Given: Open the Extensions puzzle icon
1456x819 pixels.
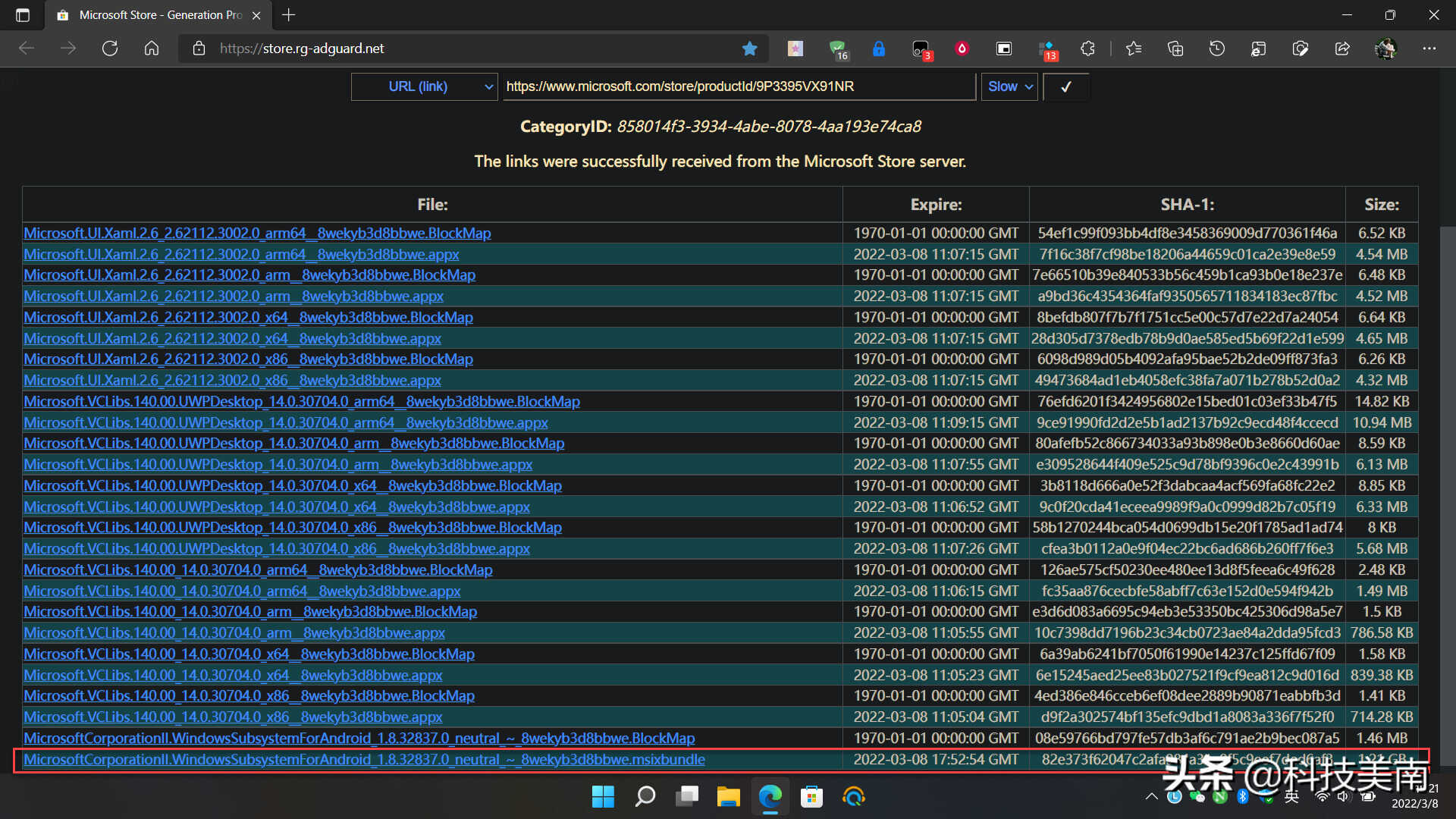Looking at the screenshot, I should 1087,49.
